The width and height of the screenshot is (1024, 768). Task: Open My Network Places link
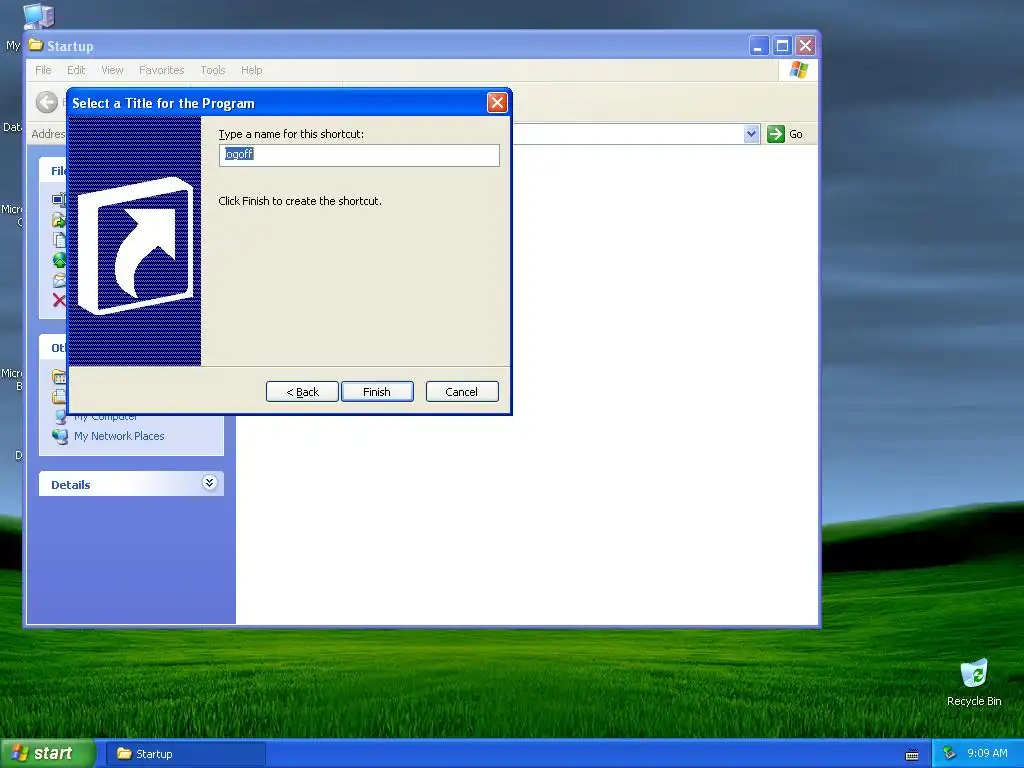(x=119, y=436)
